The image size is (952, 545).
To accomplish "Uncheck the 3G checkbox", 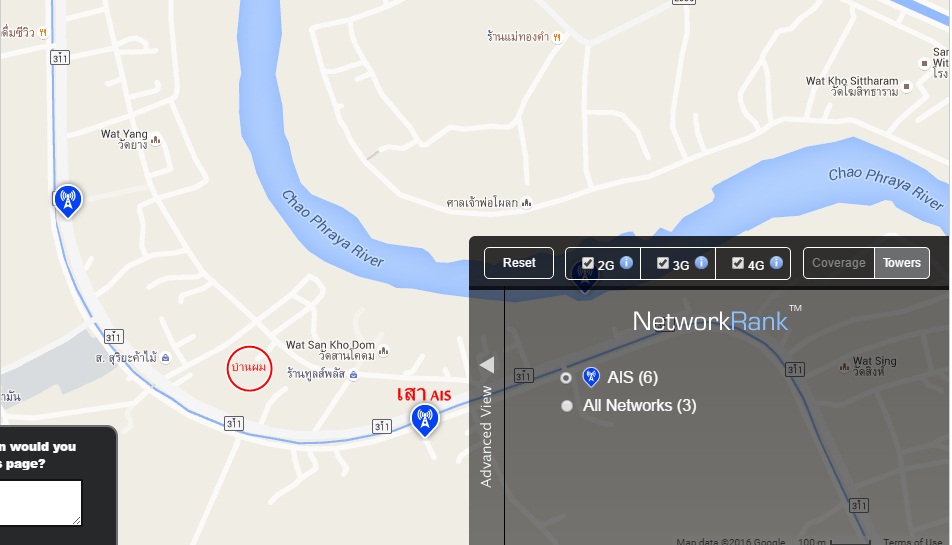I will pyautogui.click(x=662, y=263).
